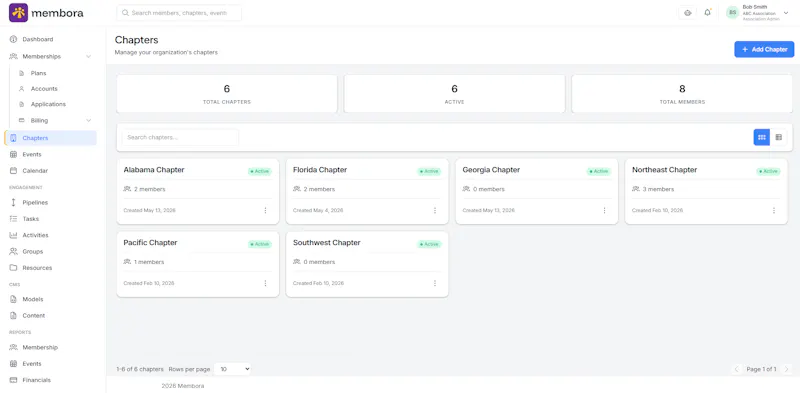Click the BS user avatar
The image size is (800, 393).
coord(732,13)
